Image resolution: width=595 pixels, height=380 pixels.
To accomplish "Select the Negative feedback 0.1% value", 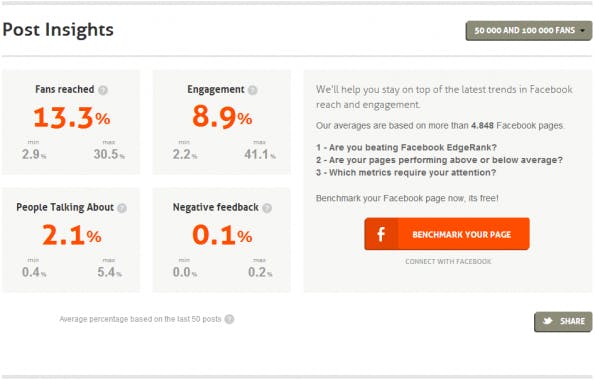I will tap(222, 235).
